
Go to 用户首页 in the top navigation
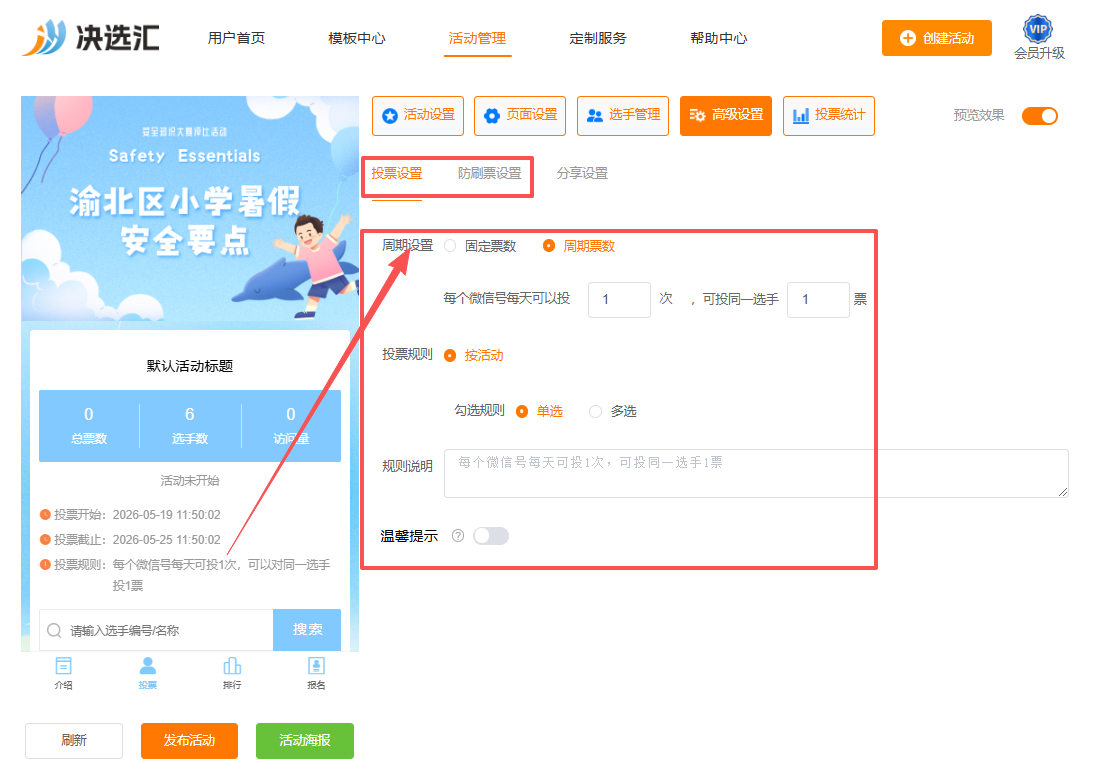pyautogui.click(x=236, y=38)
